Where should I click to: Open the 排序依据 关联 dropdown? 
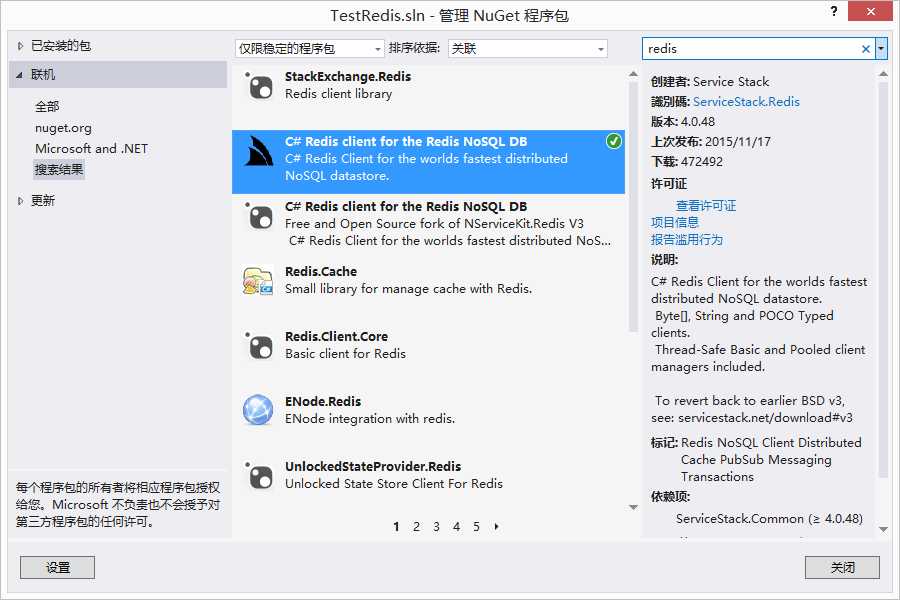coord(527,48)
